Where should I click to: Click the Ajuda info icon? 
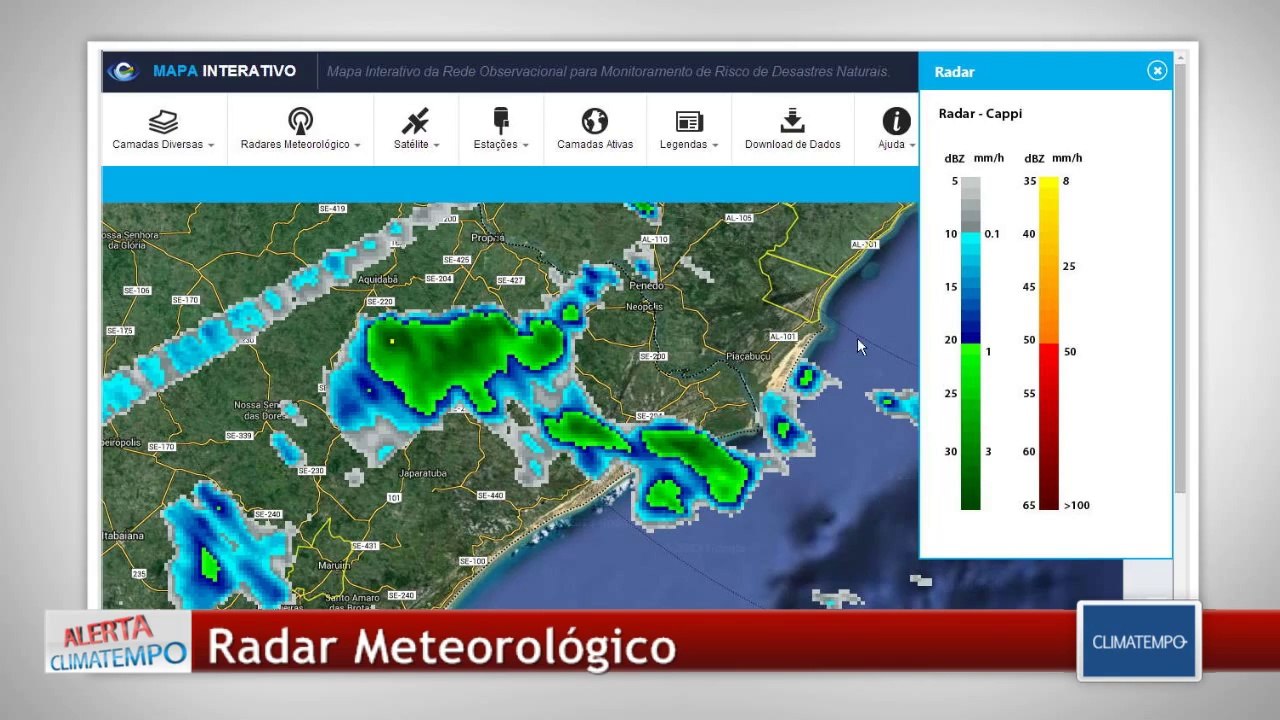pos(896,122)
